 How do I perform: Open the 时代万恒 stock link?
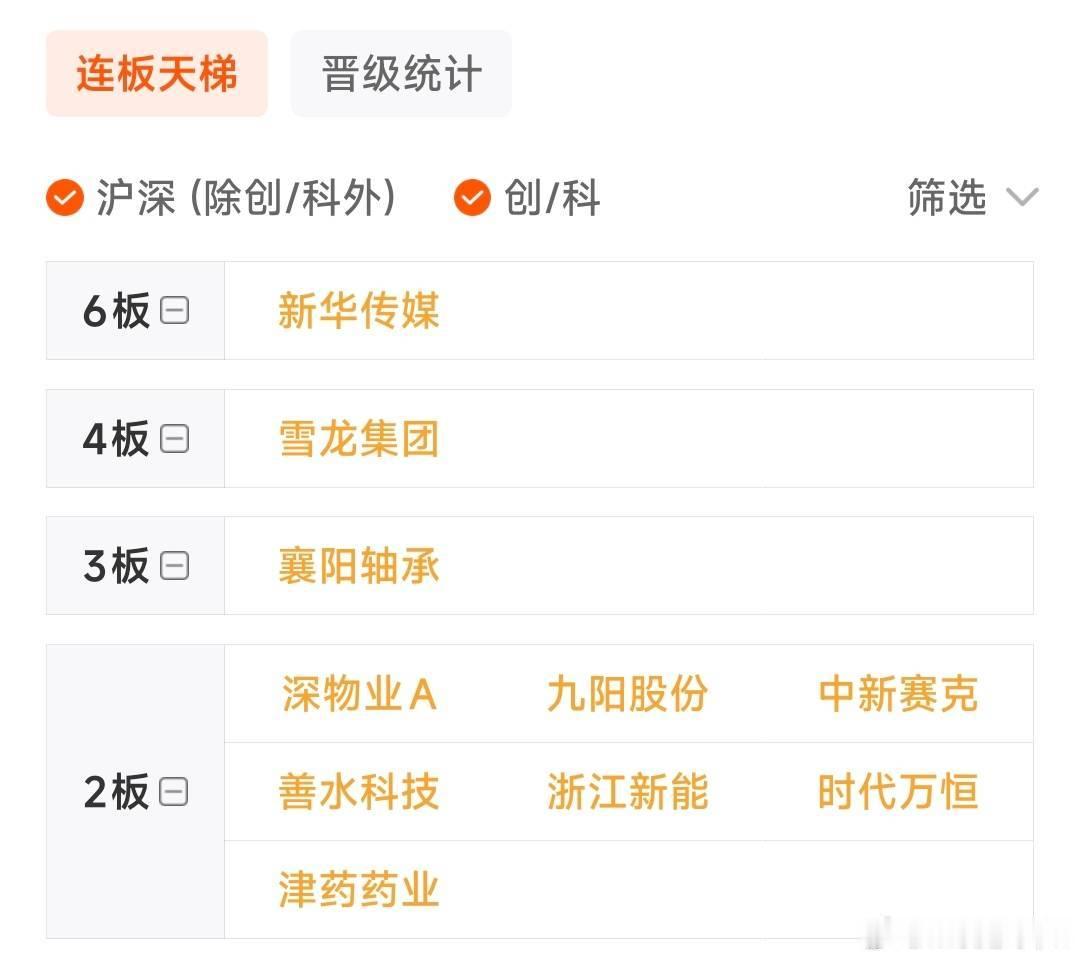pyautogui.click(x=898, y=791)
